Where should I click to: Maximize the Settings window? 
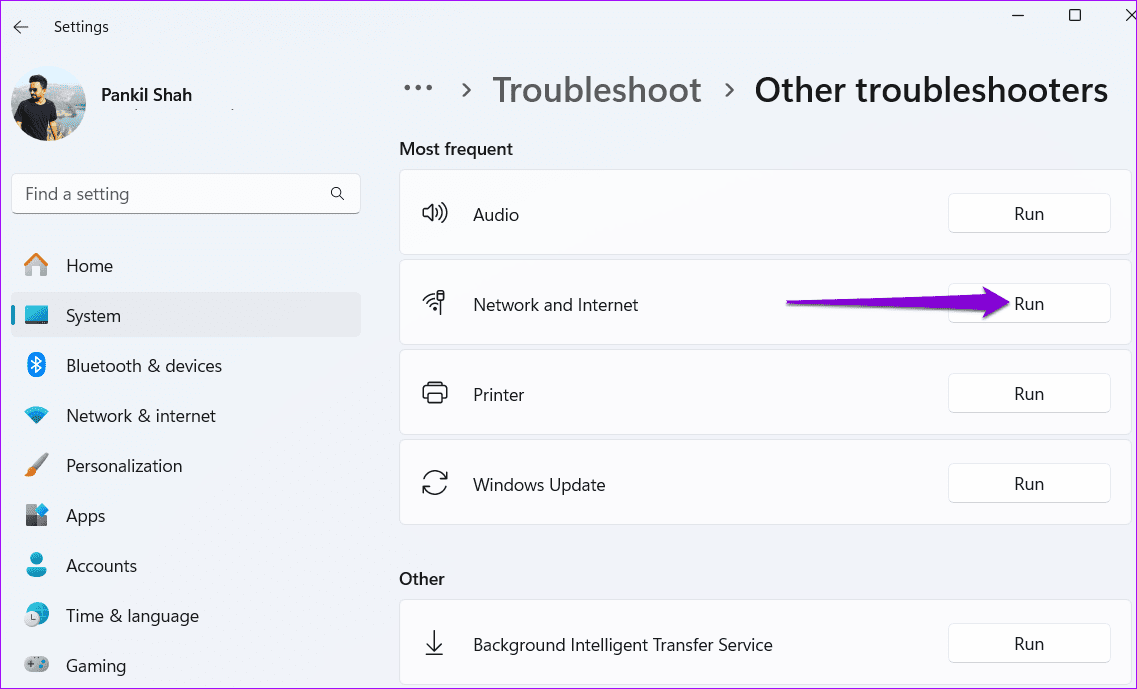click(x=1075, y=15)
